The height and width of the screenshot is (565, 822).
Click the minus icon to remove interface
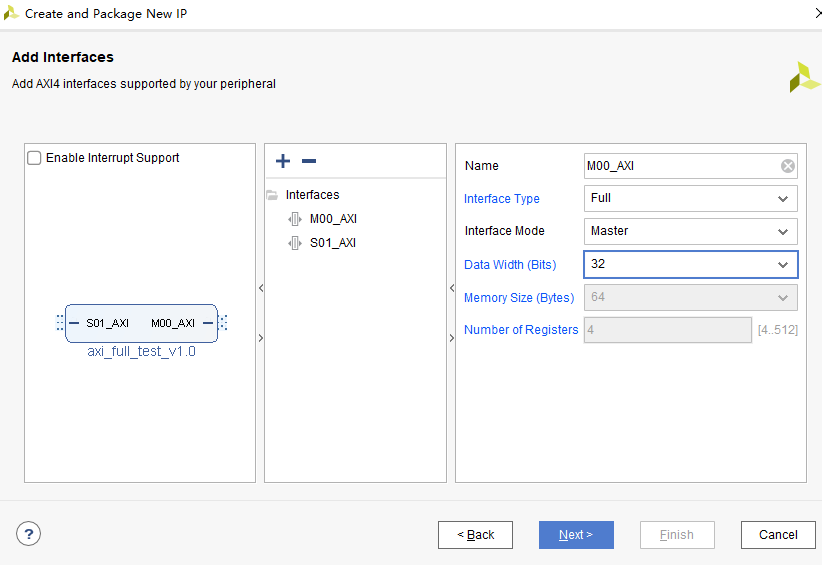tap(309, 161)
